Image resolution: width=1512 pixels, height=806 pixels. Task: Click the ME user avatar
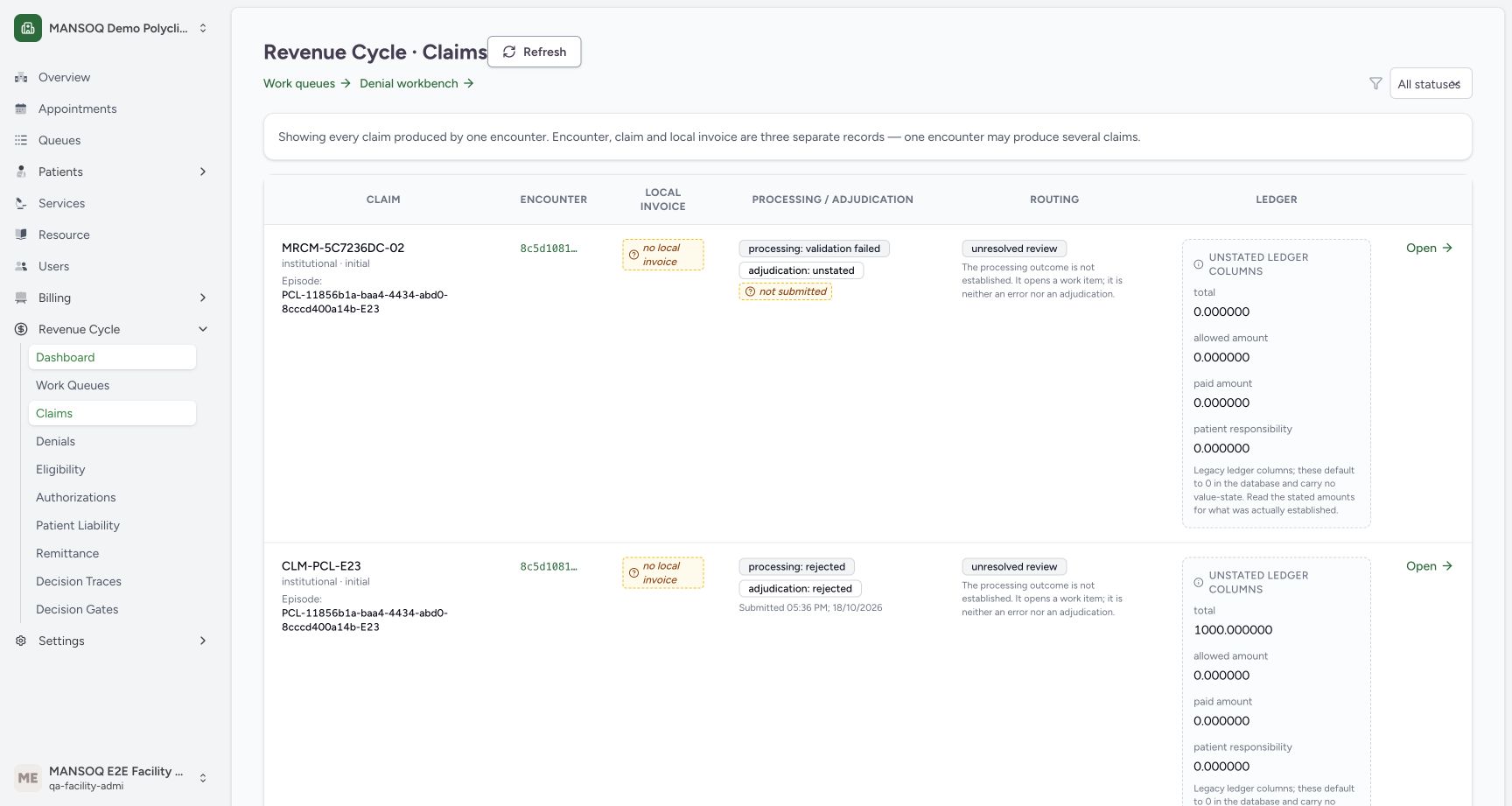coord(28,778)
